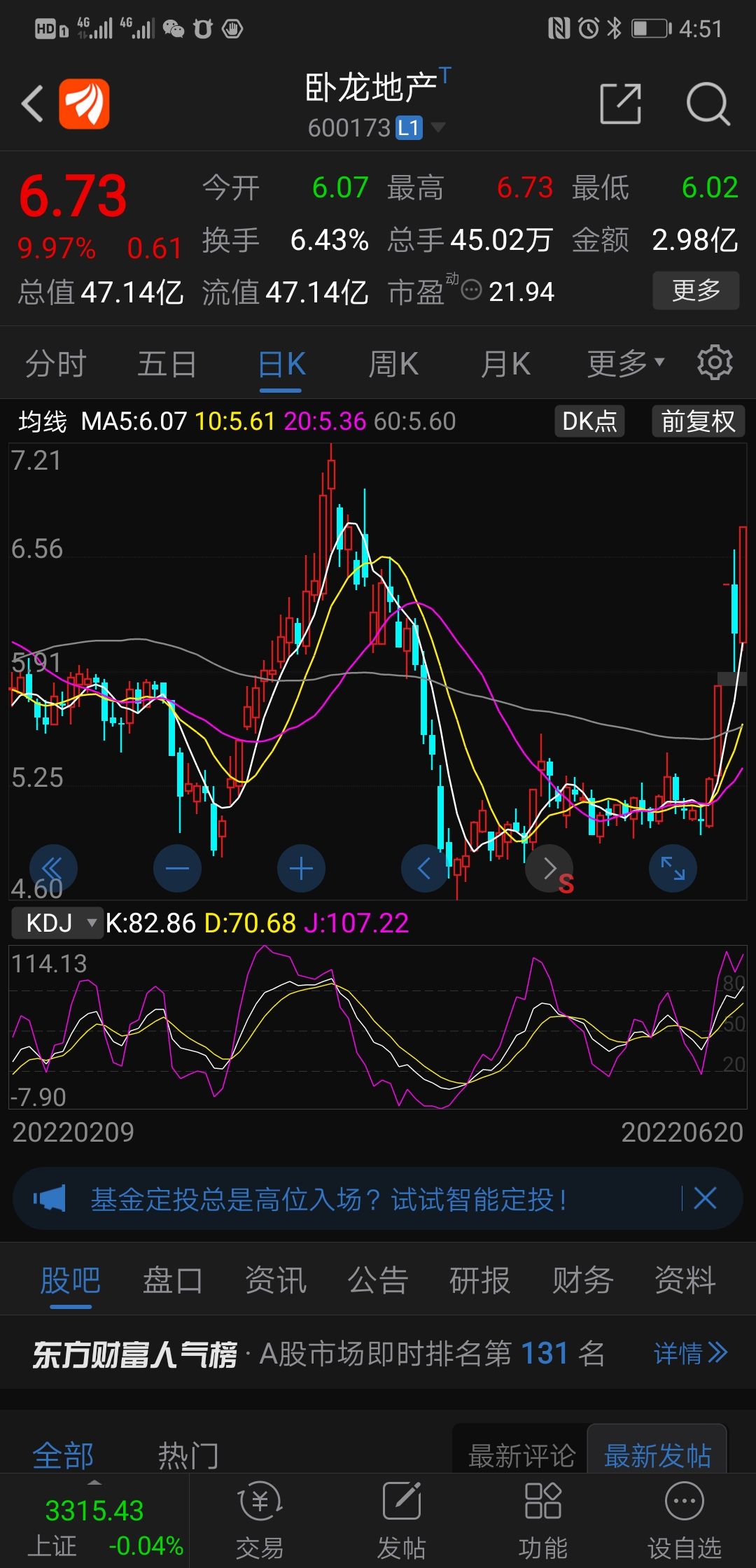Tap the 均线 moving average label
756x1568 pixels.
click(x=43, y=421)
